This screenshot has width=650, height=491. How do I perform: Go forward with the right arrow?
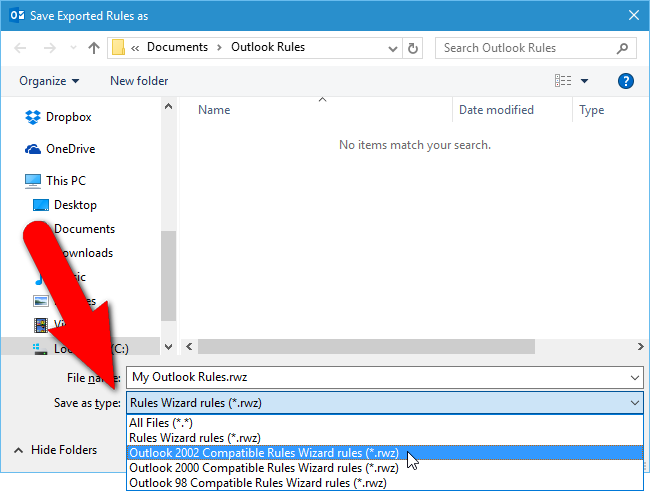click(50, 48)
